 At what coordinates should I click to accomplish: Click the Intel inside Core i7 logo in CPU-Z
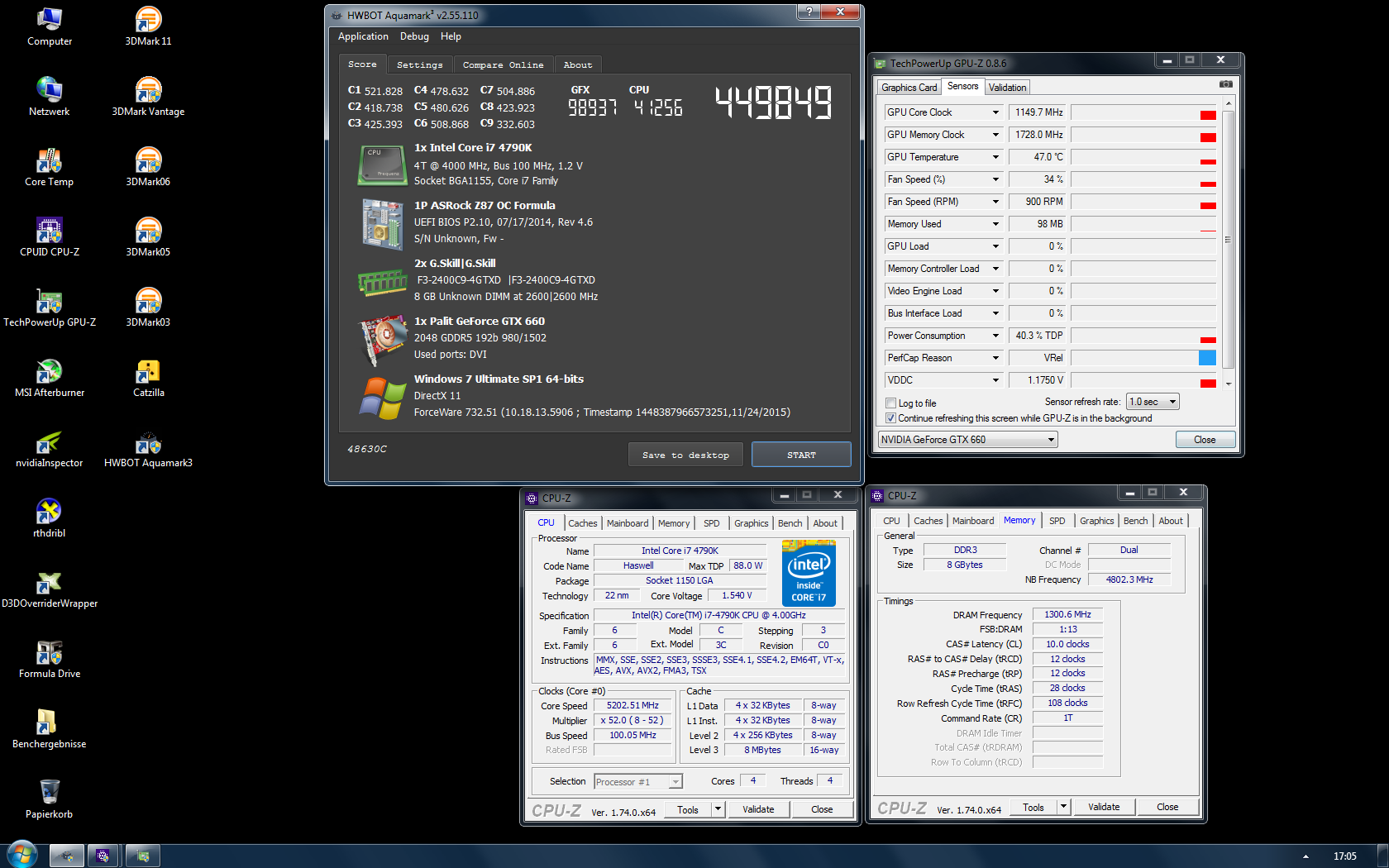[809, 573]
